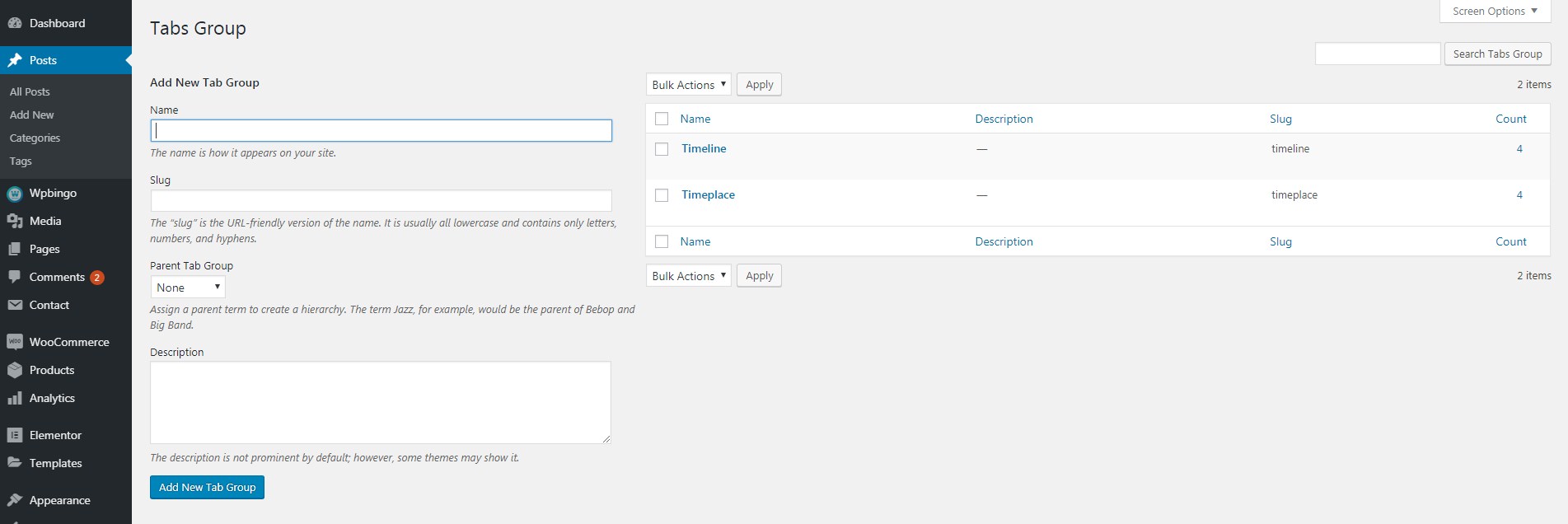Tick the Timeline row checkbox
This screenshot has height=524, width=1568.
click(662, 149)
